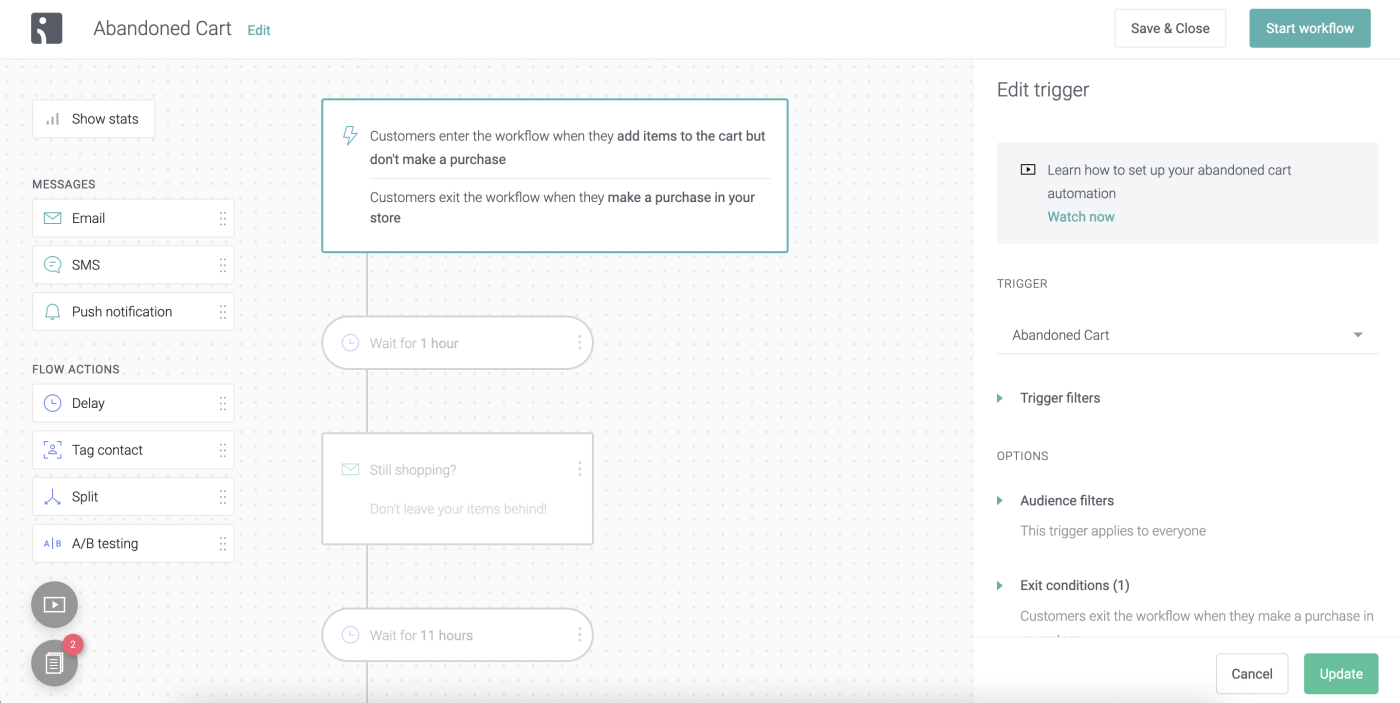Select the Wait for 11 hours node
Image resolution: width=1400 pixels, height=703 pixels.
click(x=457, y=635)
